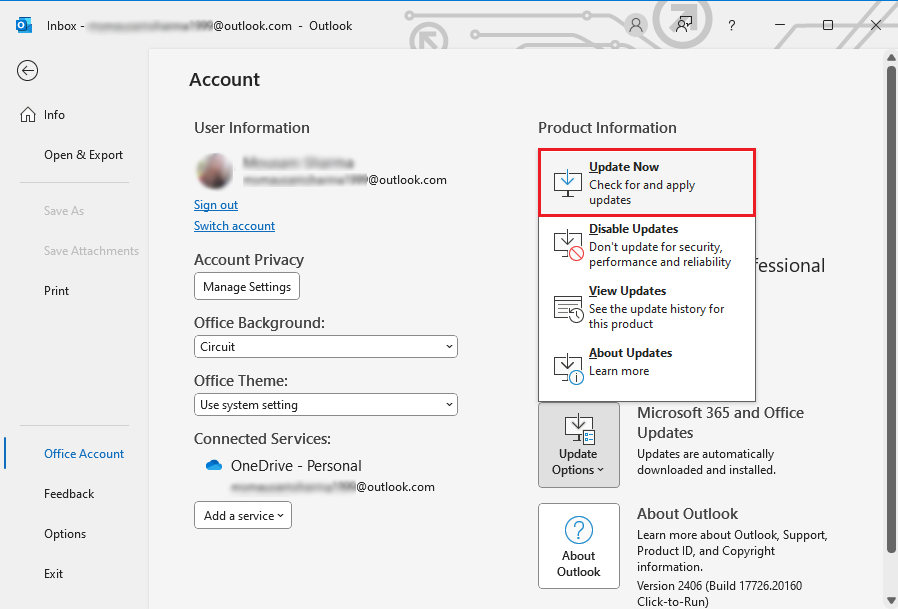Click the Save Attachments sidebar item
Viewport: 898px width, 609px height.
tap(91, 250)
